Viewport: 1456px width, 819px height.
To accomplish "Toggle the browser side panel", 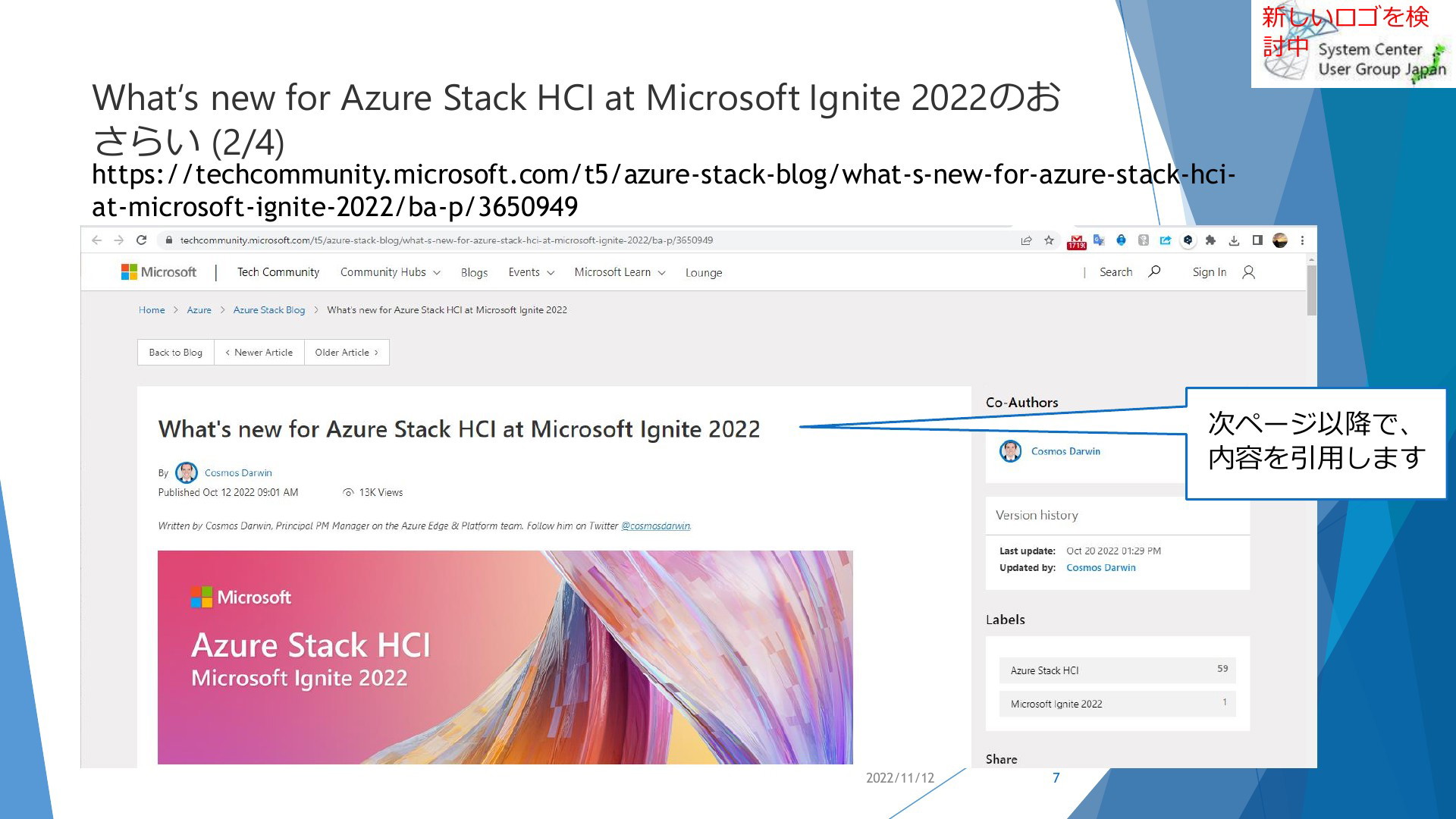I will click(x=1257, y=240).
